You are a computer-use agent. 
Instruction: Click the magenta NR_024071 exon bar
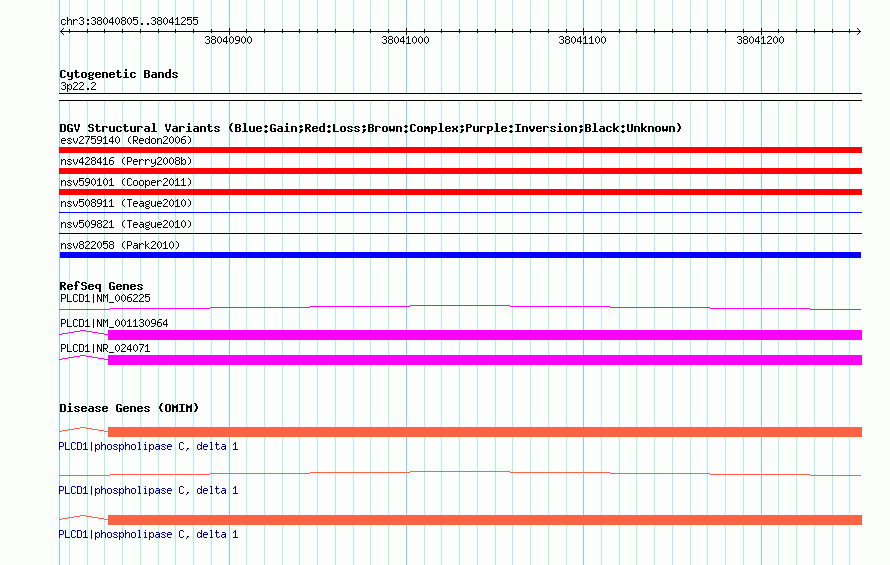[485, 360]
